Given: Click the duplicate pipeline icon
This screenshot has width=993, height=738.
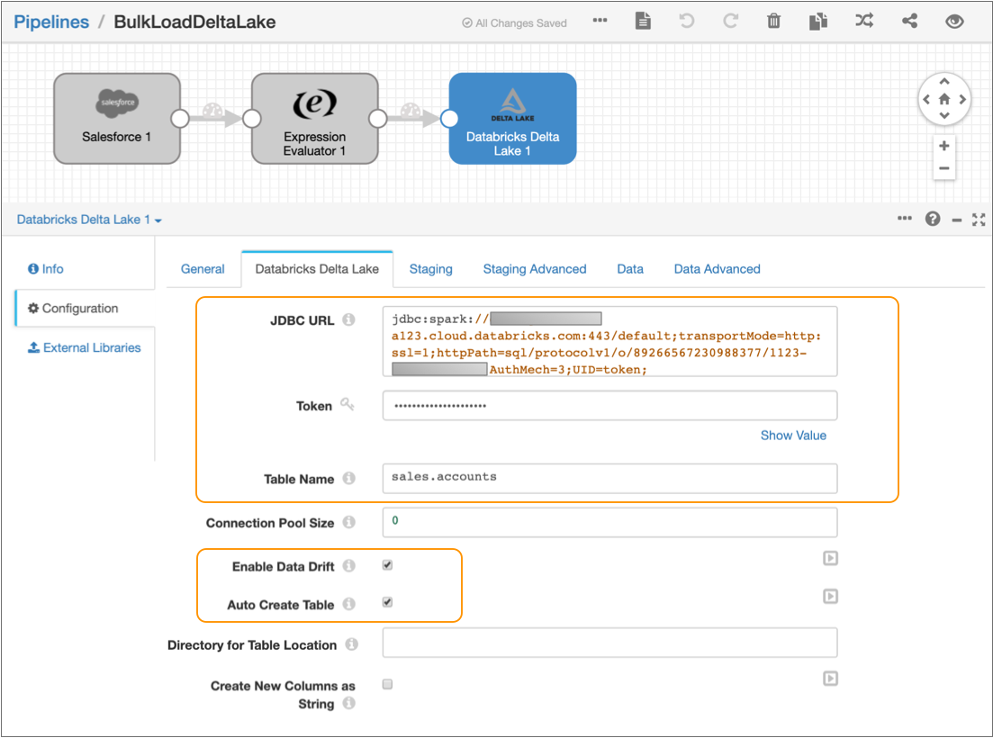Looking at the screenshot, I should pos(818,21).
